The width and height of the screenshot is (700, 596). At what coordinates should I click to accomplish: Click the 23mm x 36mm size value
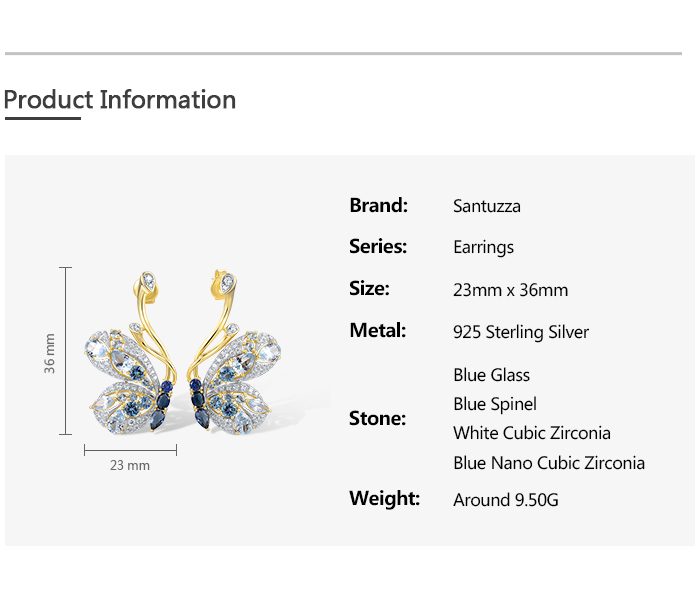(510, 290)
